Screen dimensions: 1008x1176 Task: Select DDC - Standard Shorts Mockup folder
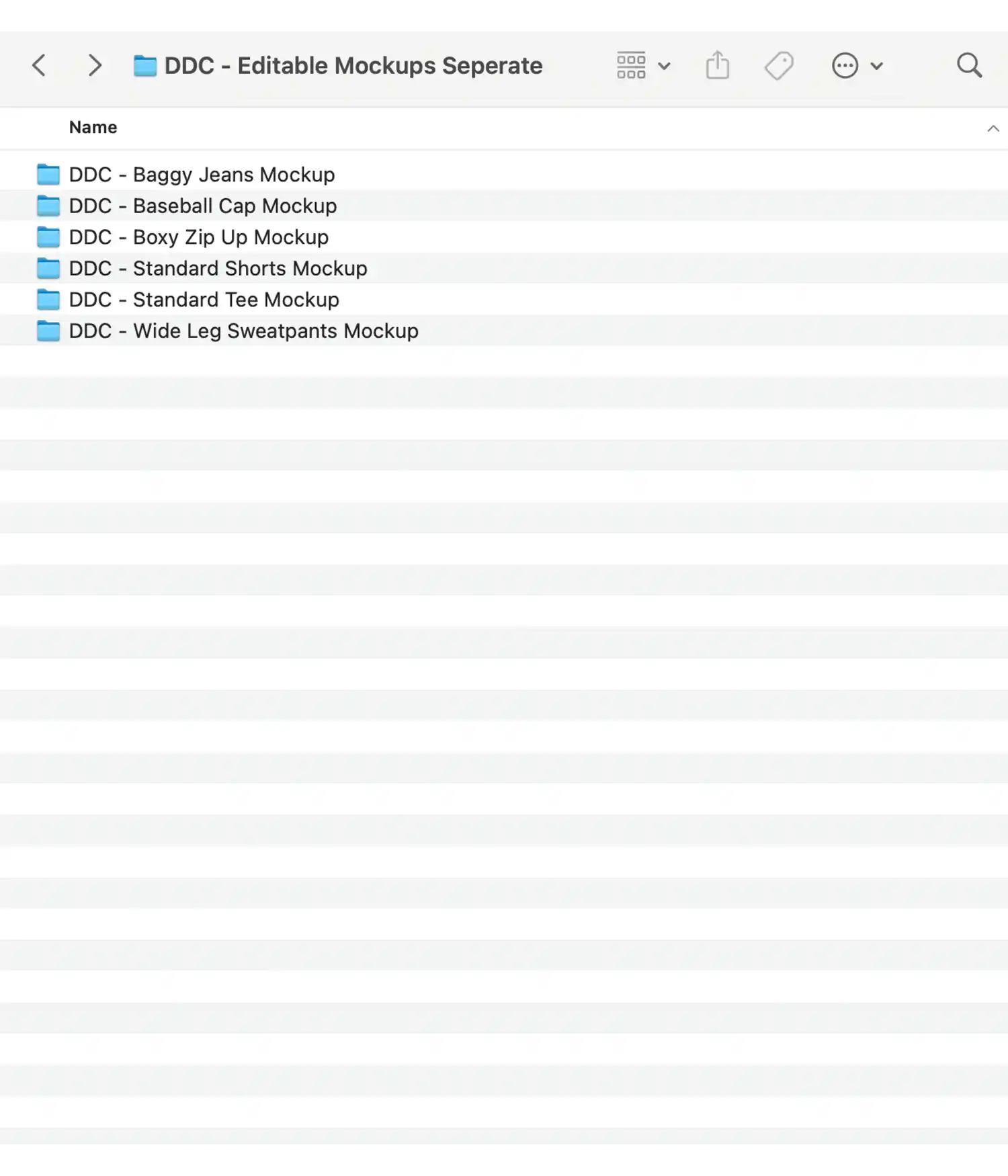pyautogui.click(x=218, y=269)
